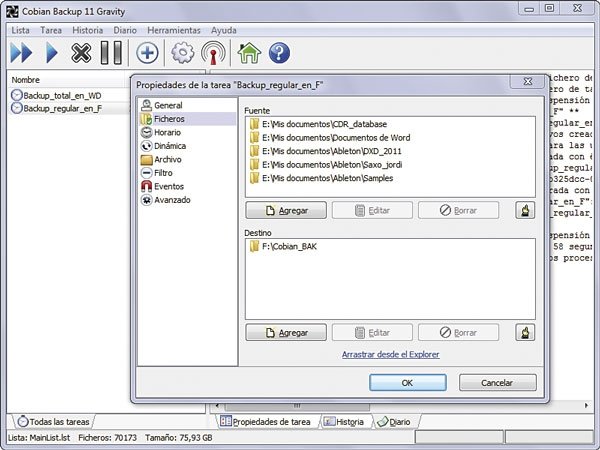
Task: Click the Cobian Backup title bar icon
Action: [12, 11]
